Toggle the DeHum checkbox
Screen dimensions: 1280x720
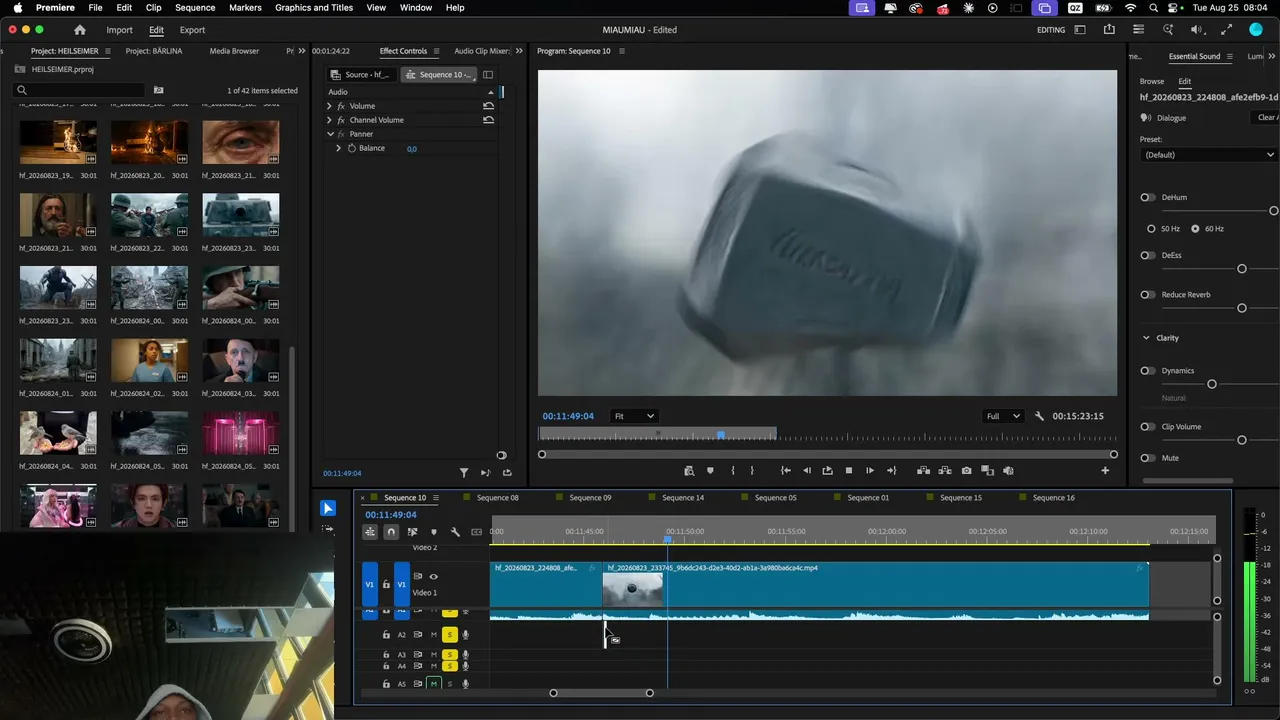click(x=1148, y=197)
